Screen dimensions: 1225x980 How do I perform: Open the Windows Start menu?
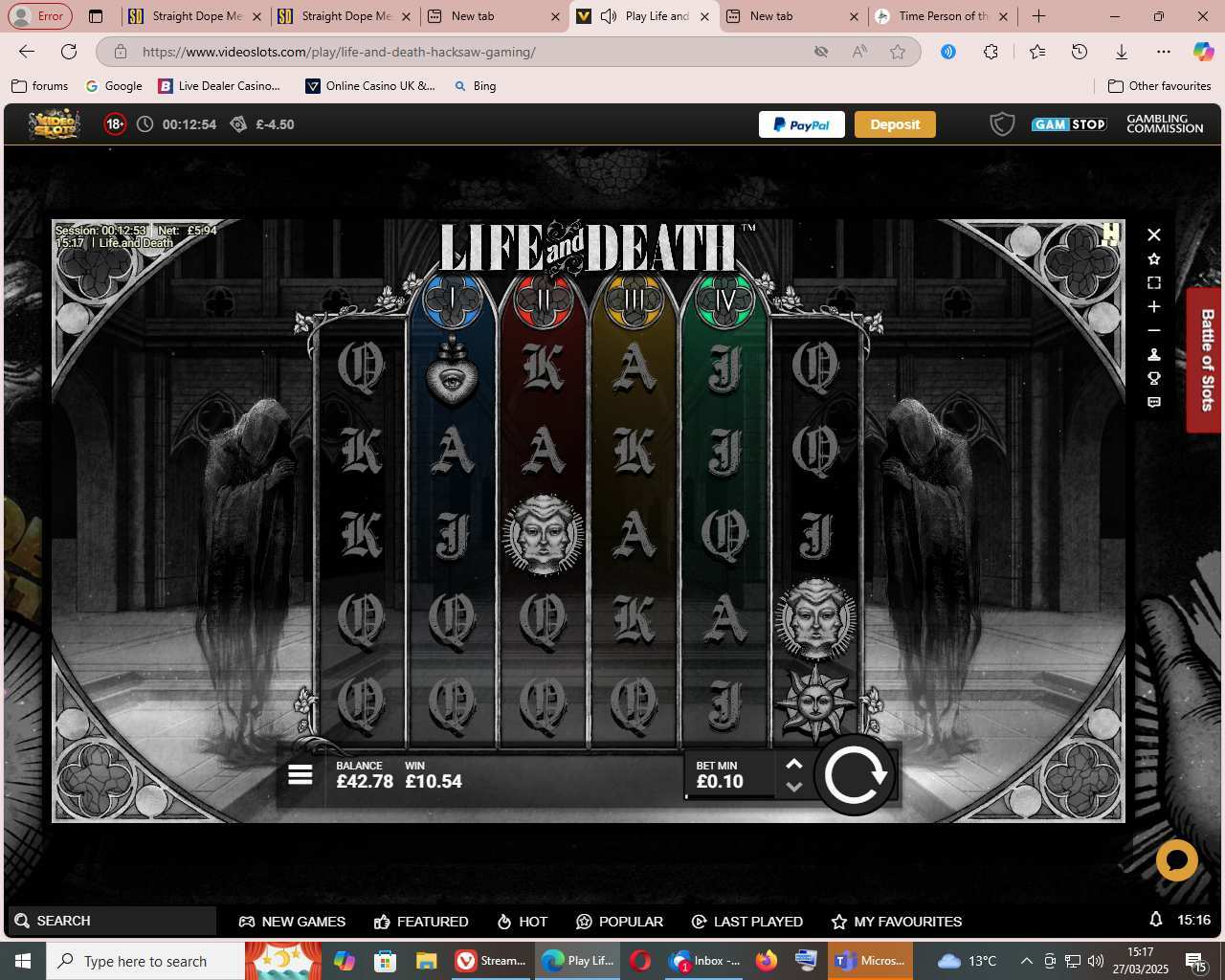pyautogui.click(x=23, y=961)
